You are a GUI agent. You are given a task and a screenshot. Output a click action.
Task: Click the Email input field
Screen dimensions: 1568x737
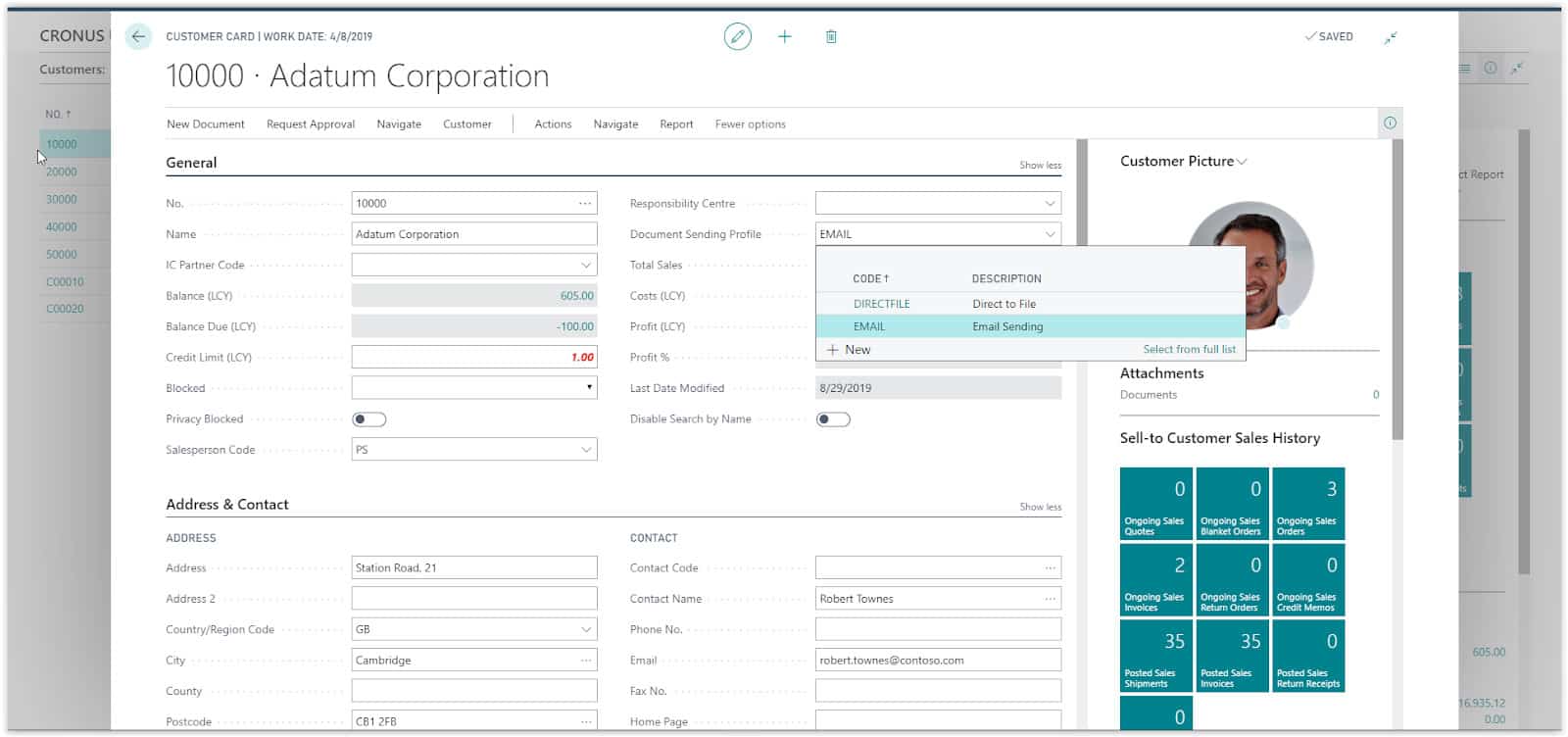click(x=938, y=661)
